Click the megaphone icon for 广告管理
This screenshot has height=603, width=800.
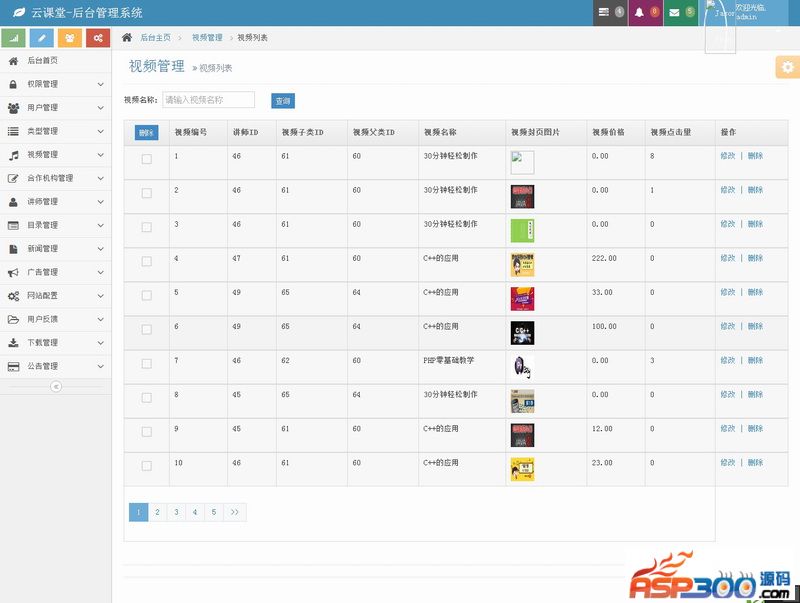coord(13,272)
